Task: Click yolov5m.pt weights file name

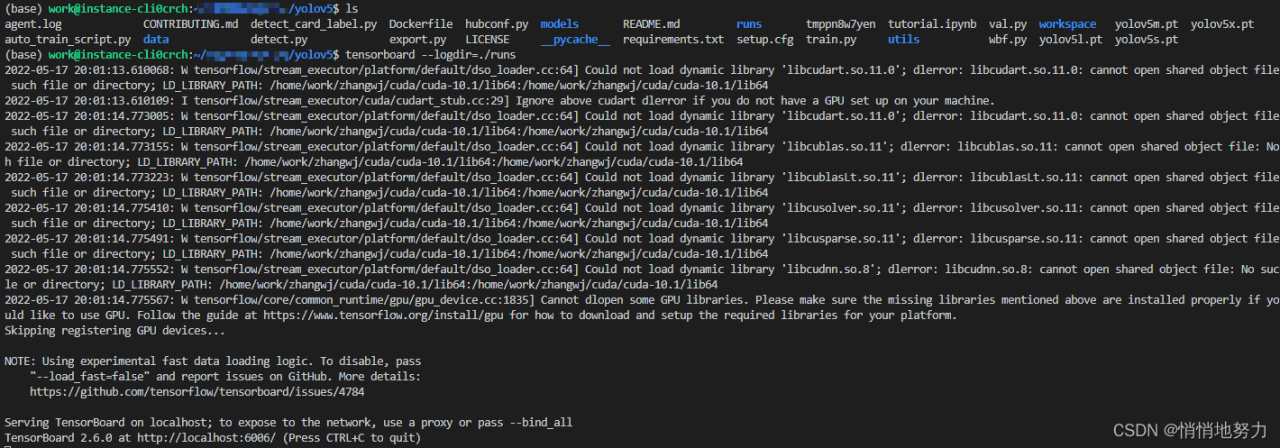Action: [1146, 24]
